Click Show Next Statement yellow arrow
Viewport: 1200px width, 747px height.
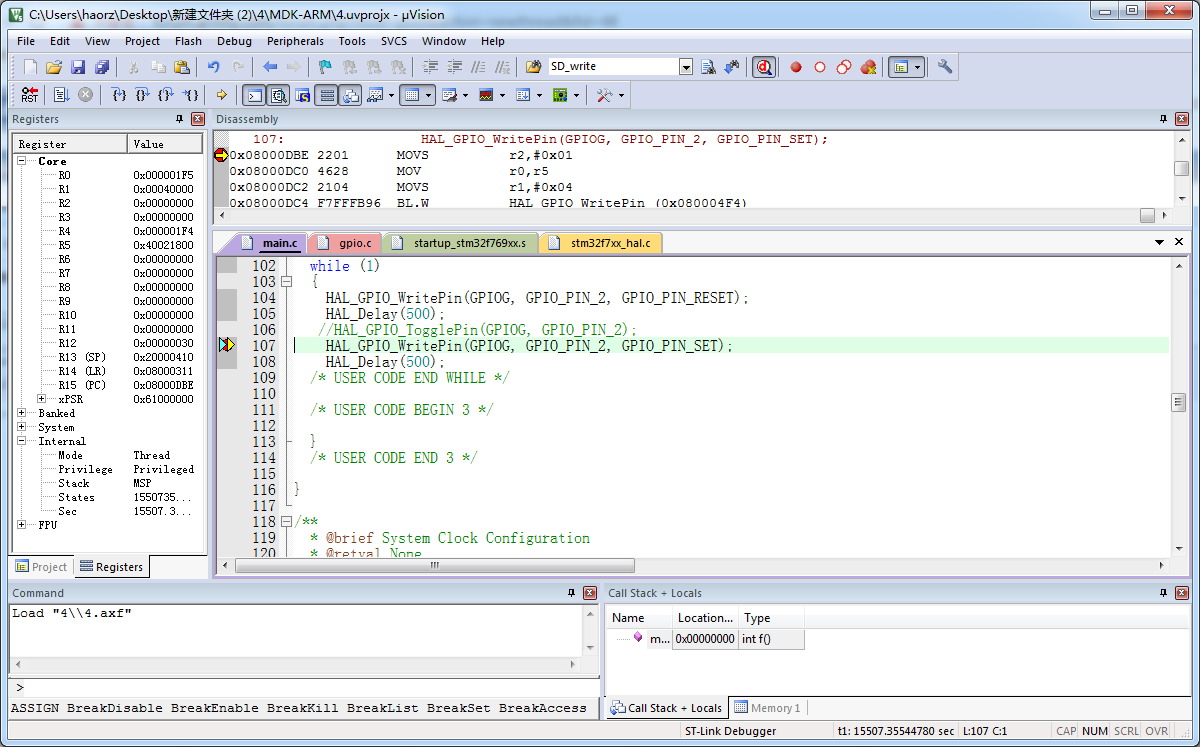click(222, 95)
